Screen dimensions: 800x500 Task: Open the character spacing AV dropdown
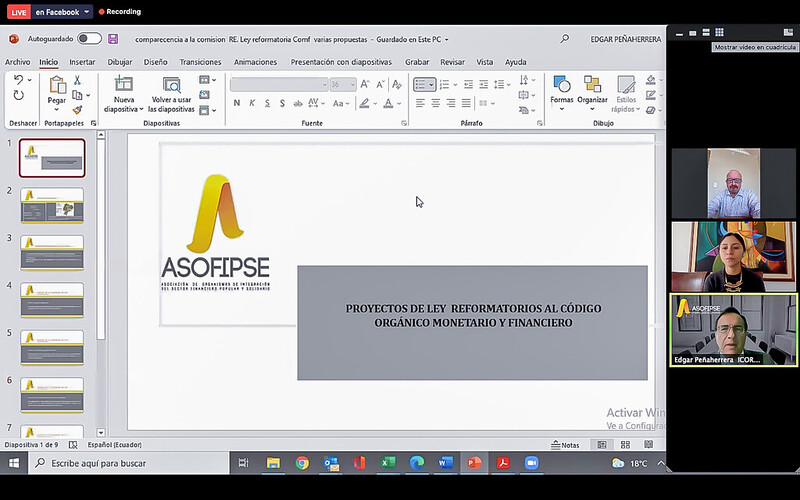(x=316, y=103)
